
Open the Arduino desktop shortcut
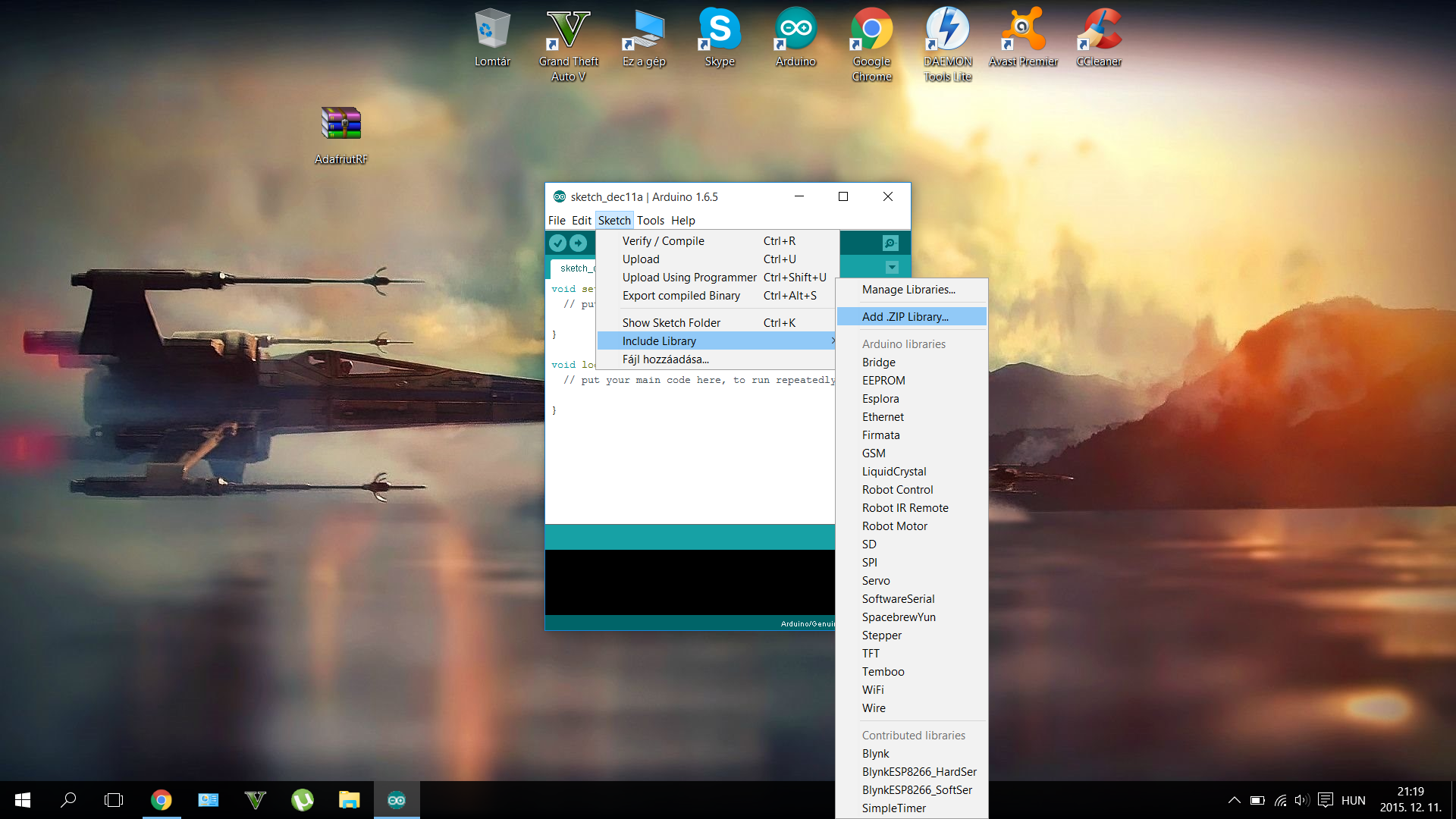pyautogui.click(x=795, y=38)
